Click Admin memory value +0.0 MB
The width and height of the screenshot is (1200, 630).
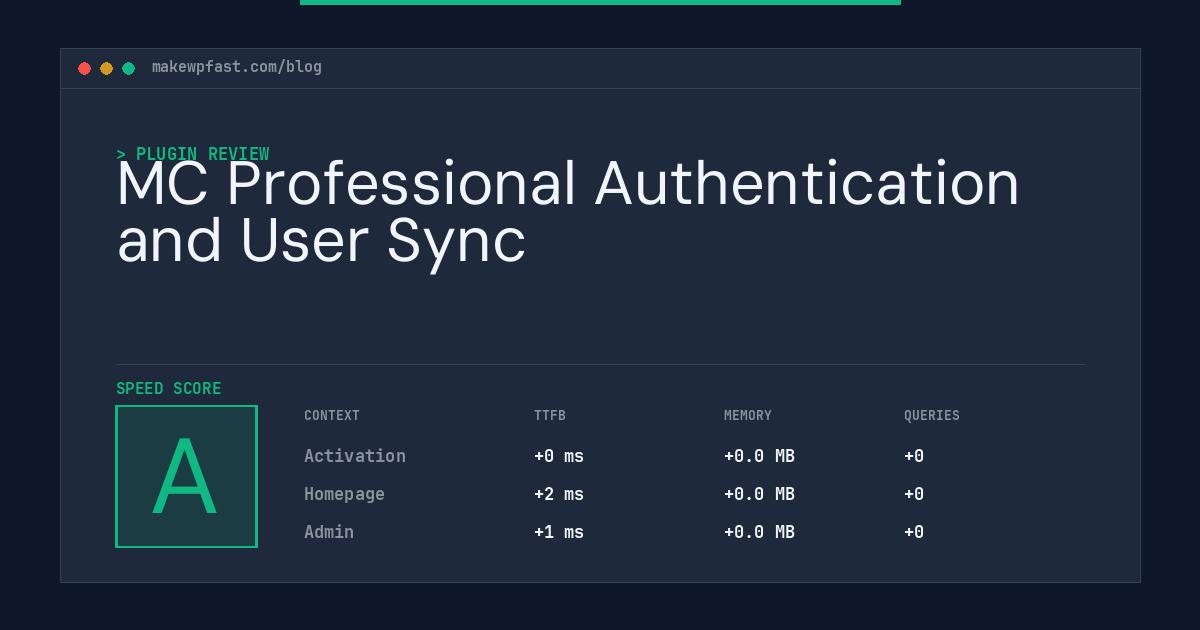(x=759, y=532)
